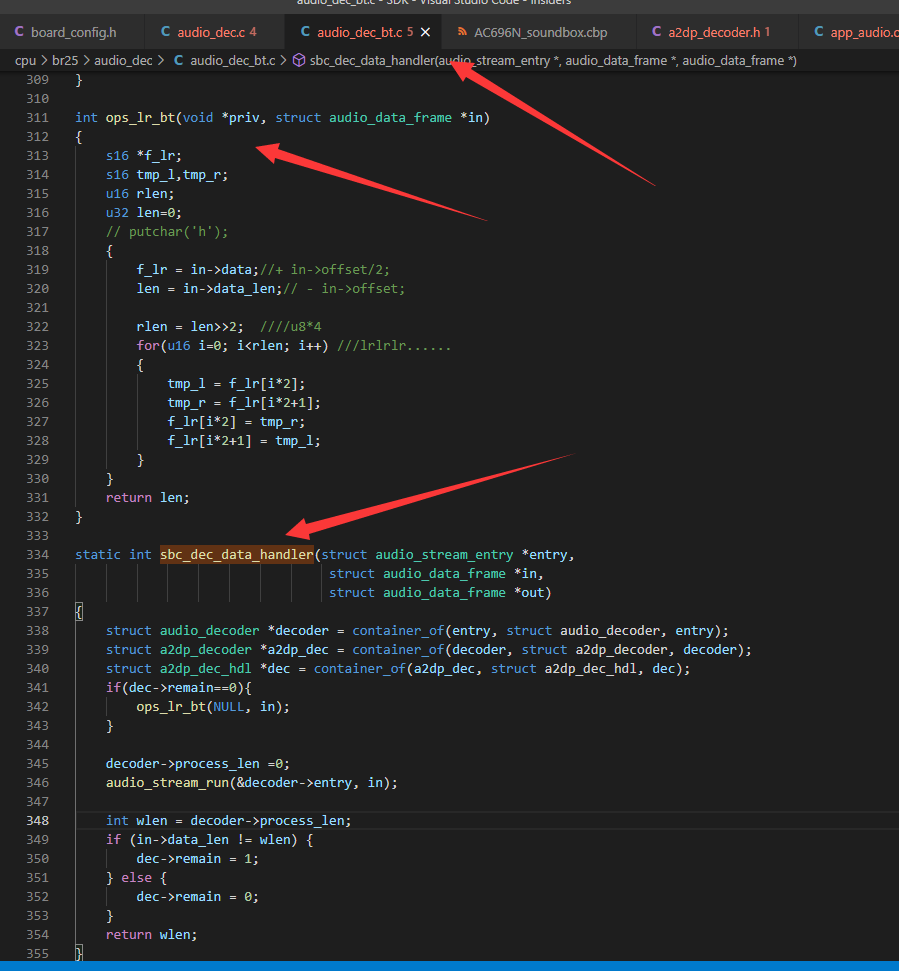Click 'rlen = len>>2;' statement
The image size is (899, 971).
click(x=190, y=327)
